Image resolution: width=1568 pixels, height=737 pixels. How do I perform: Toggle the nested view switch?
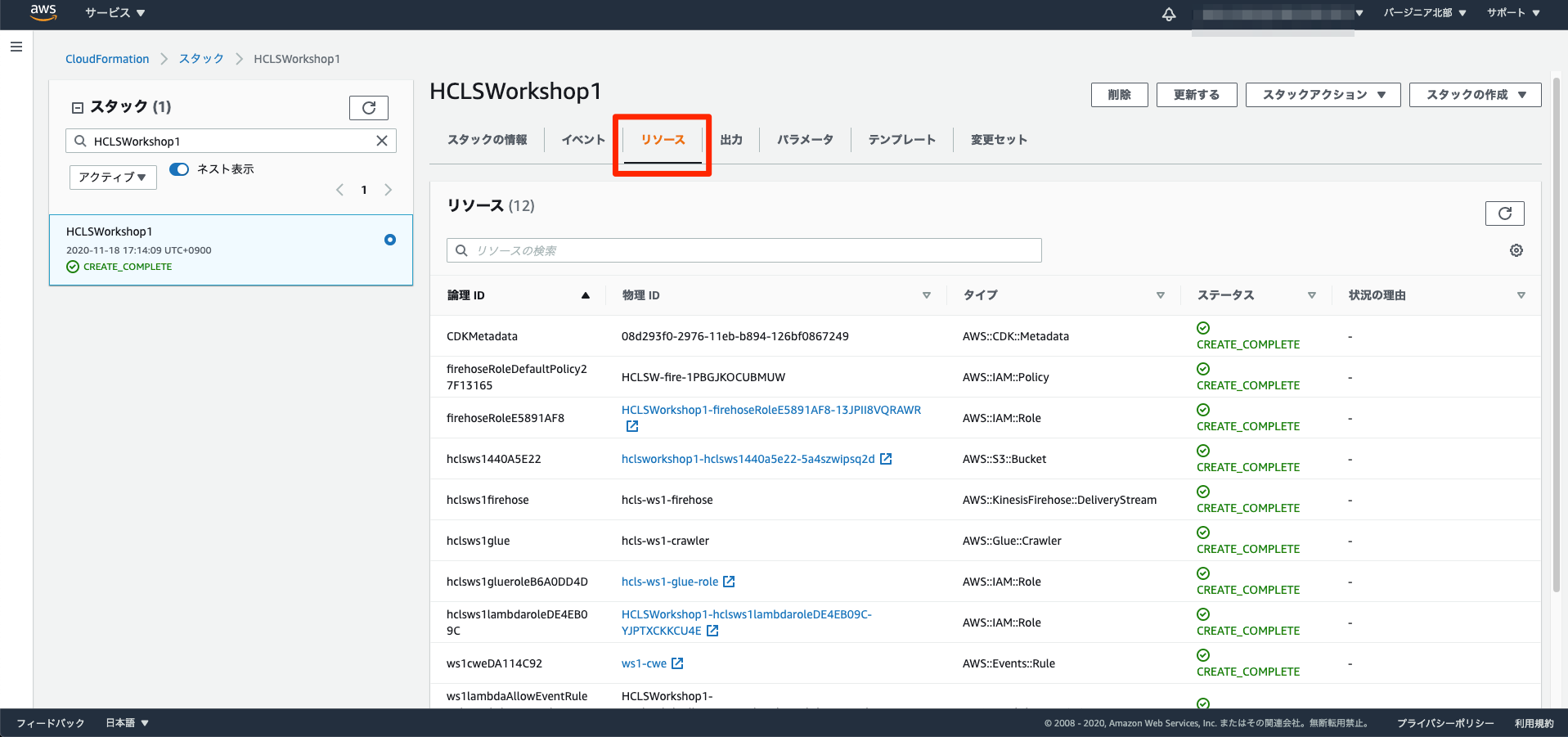click(x=179, y=169)
